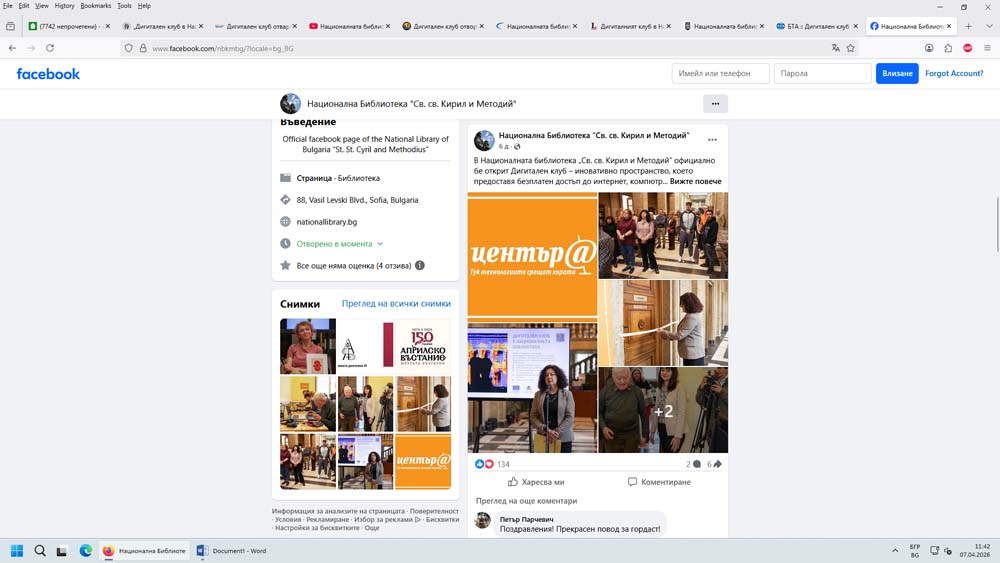
Task: Close the active Facebook tab
Action: click(x=949, y=26)
